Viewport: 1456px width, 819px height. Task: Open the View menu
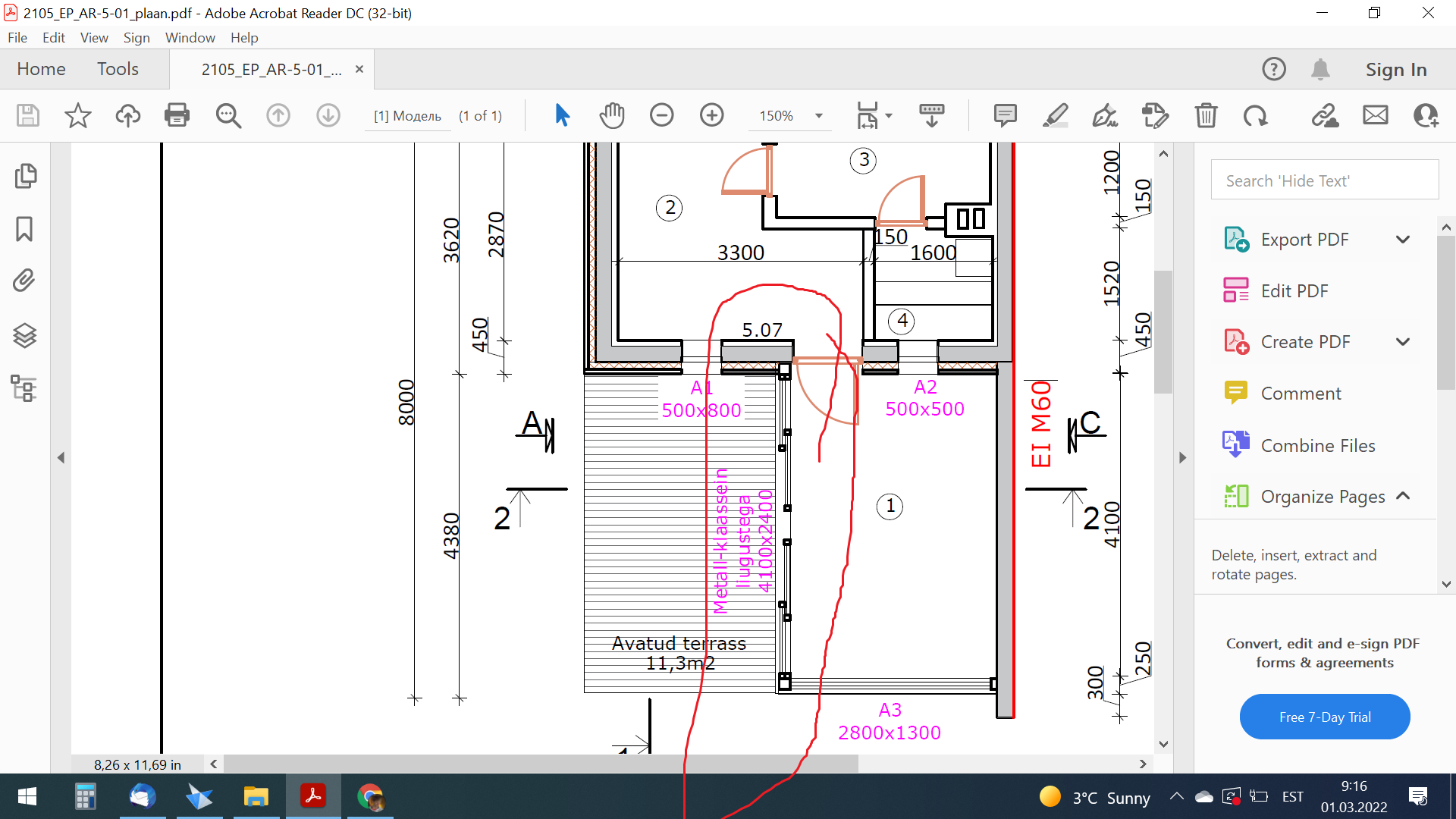pos(94,37)
